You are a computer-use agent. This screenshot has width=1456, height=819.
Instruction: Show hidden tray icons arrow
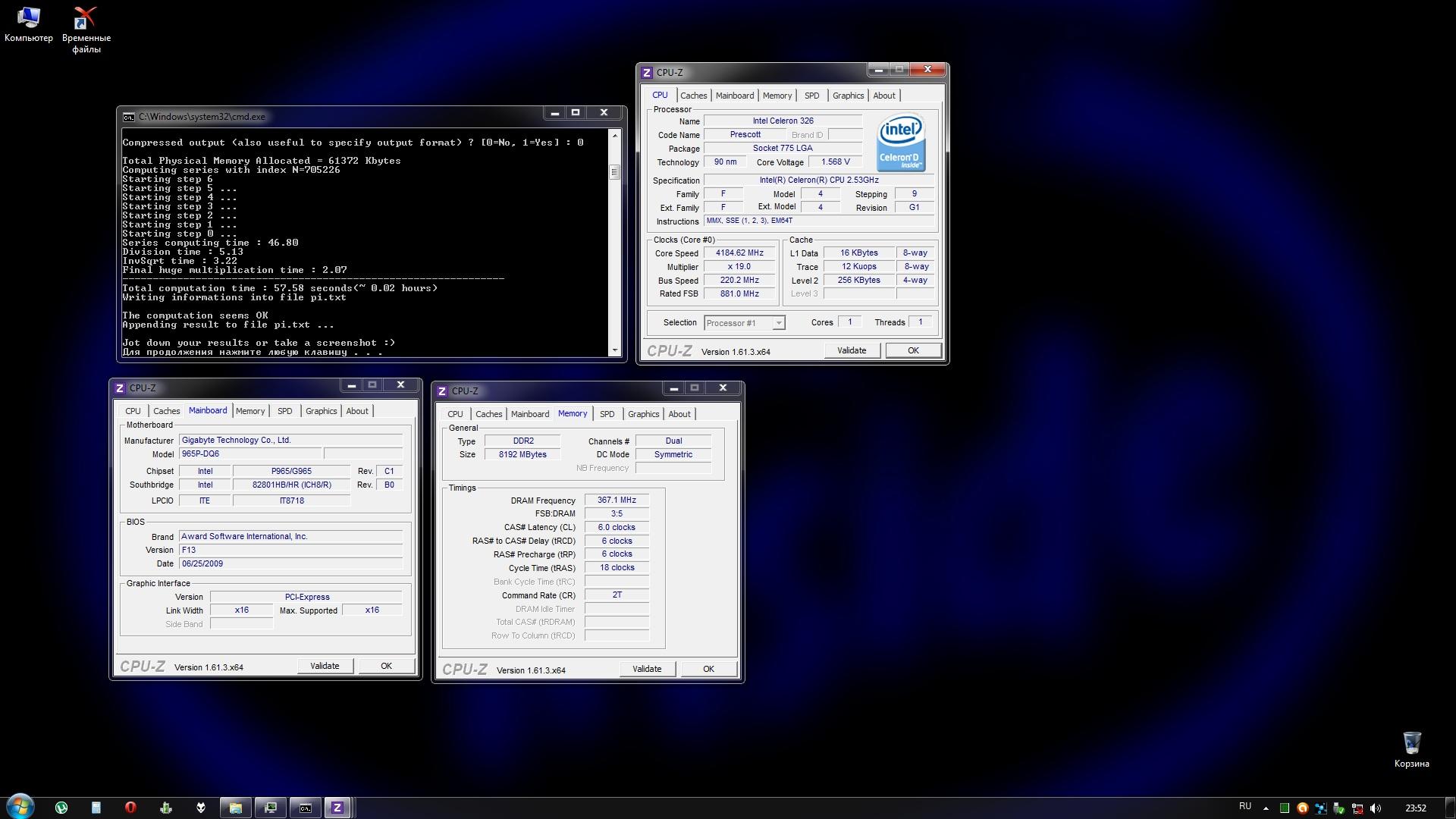pyautogui.click(x=1265, y=807)
